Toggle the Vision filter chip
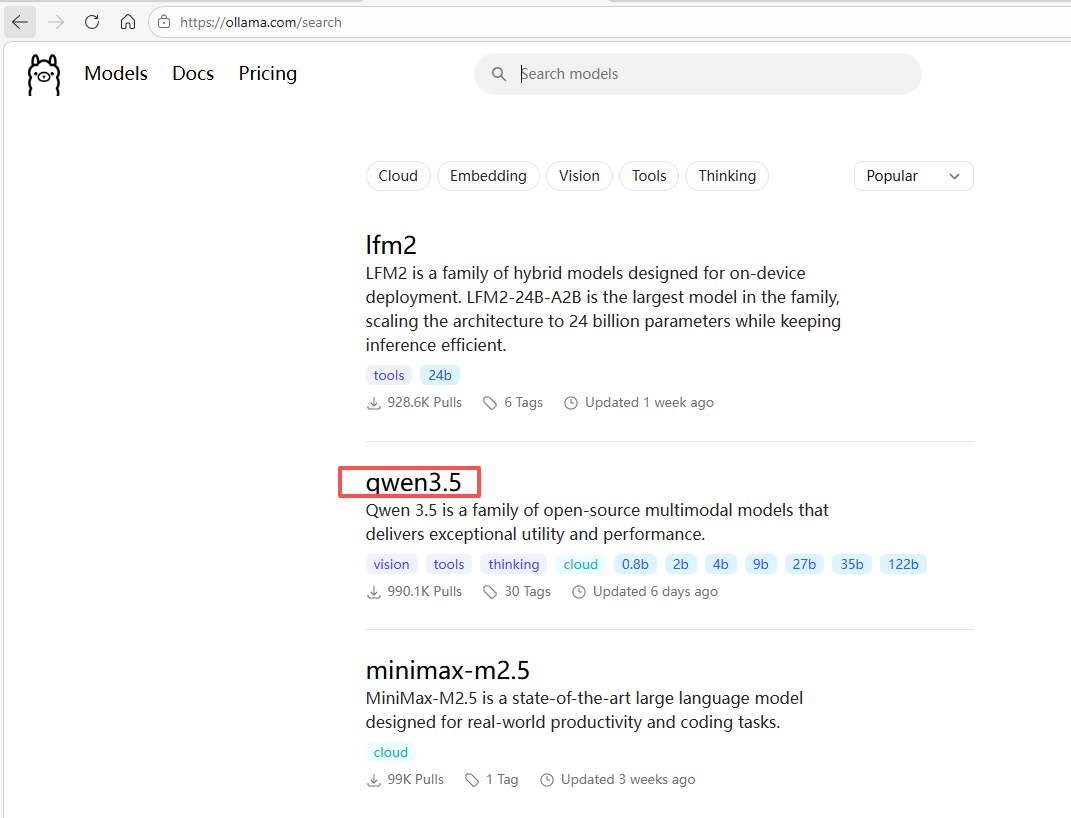Image resolution: width=1071 pixels, height=818 pixels. 579,176
